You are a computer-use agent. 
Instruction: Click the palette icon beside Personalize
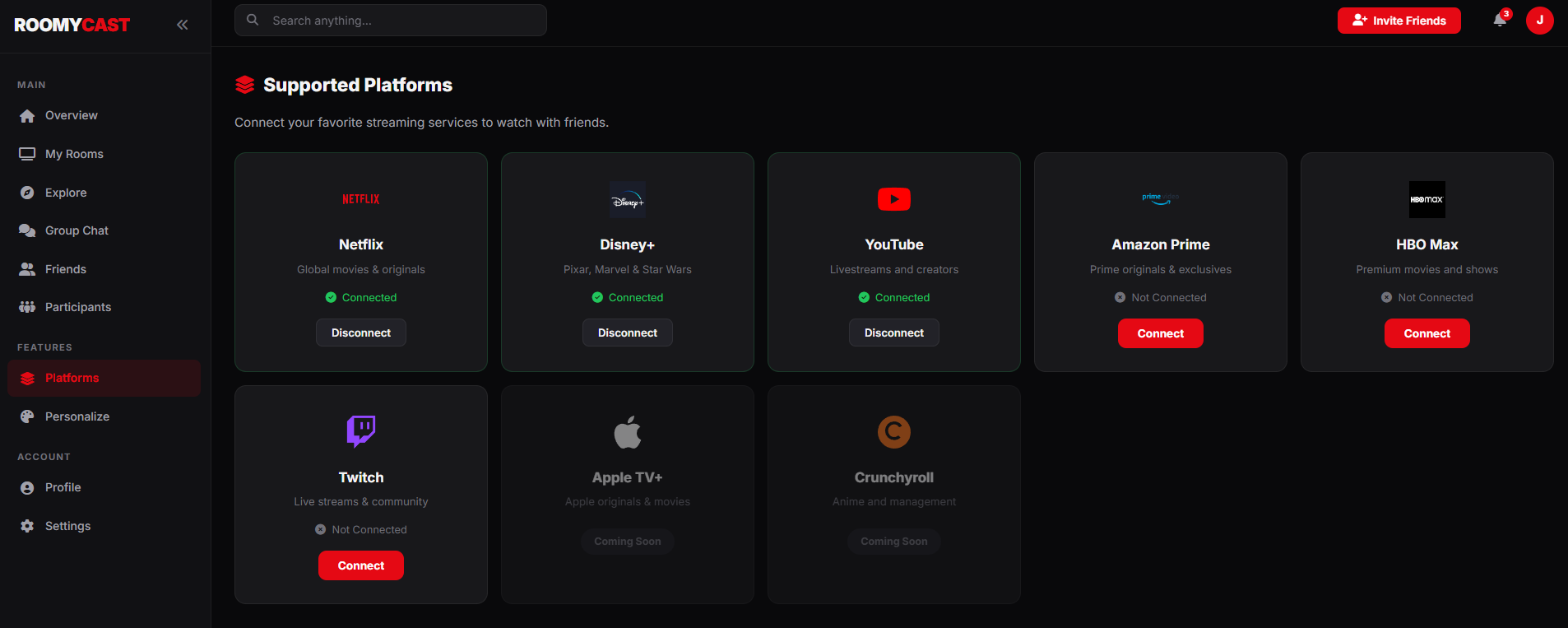point(27,416)
